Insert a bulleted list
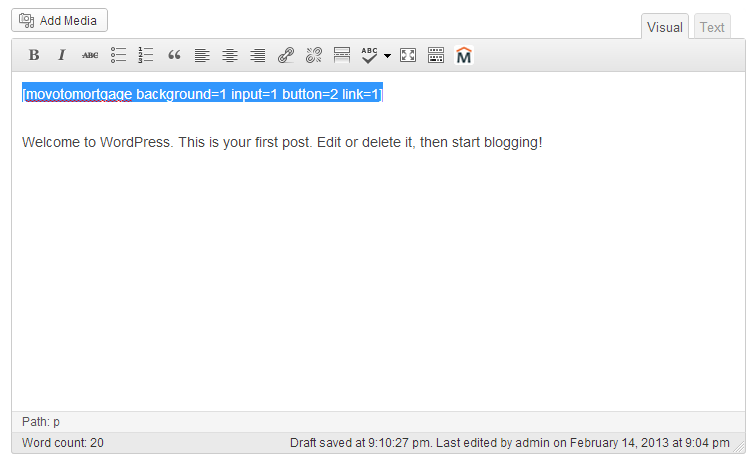752x466 pixels. 118,56
